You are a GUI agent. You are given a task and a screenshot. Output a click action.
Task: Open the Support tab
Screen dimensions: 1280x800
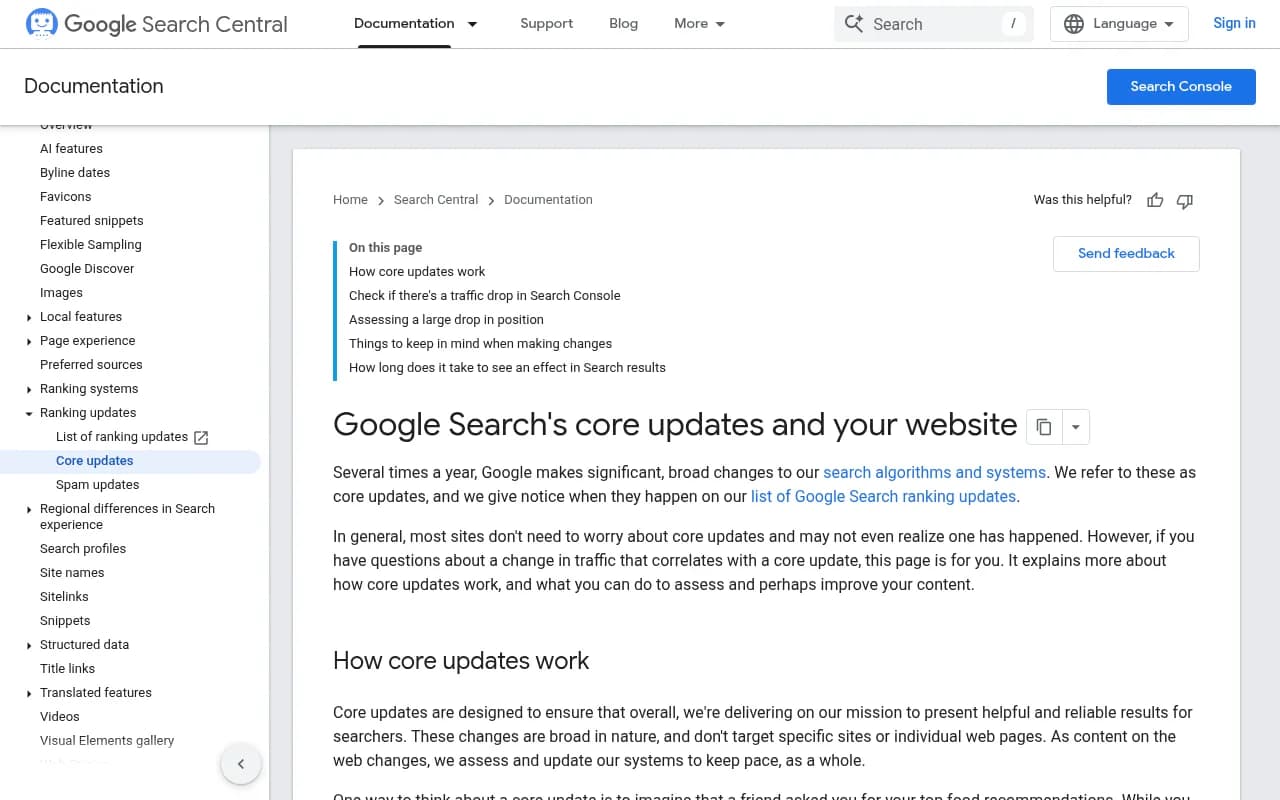click(546, 24)
